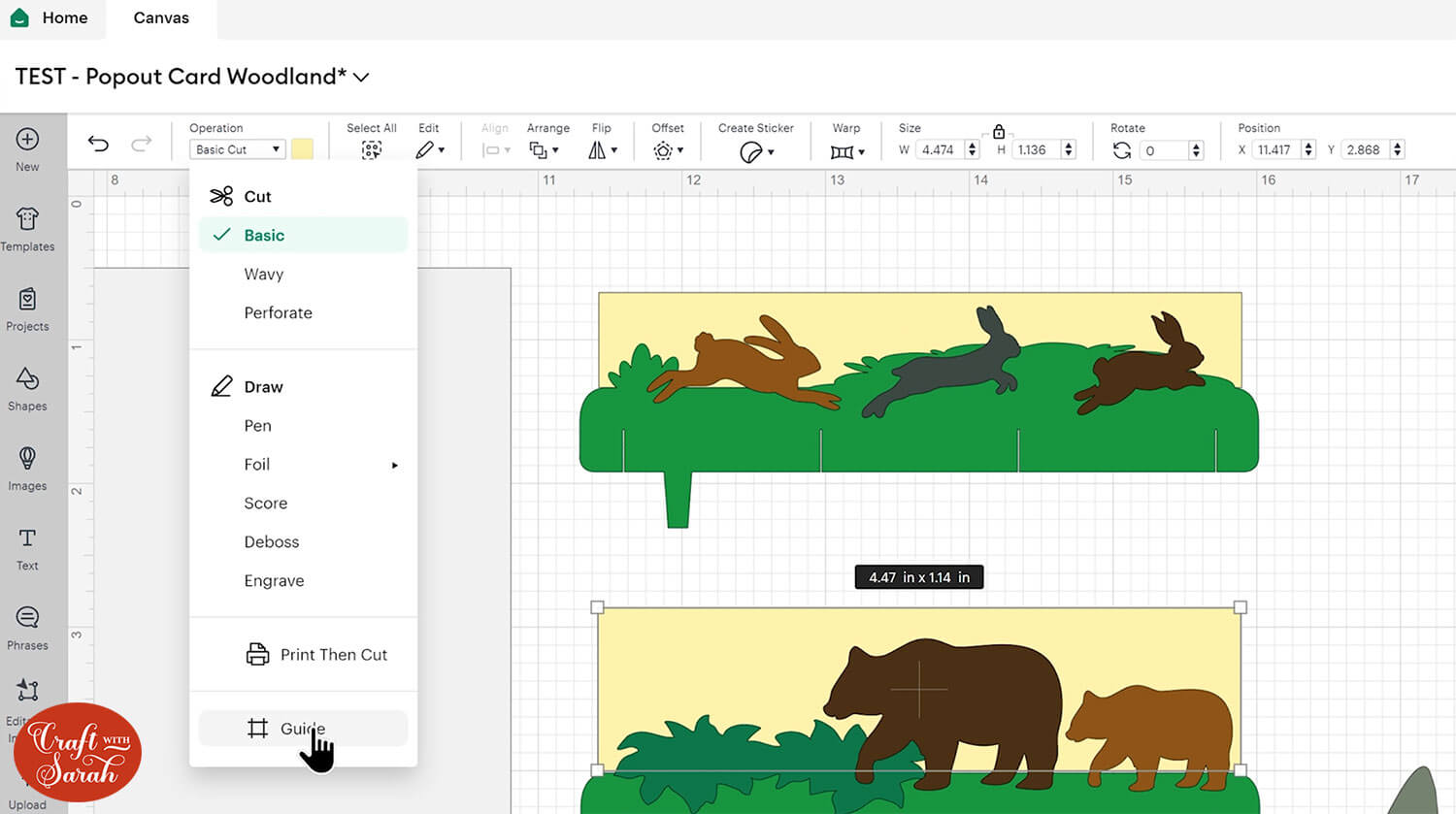Open the project title dropdown chevron
Screen dimensions: 1456x814
[361, 78]
